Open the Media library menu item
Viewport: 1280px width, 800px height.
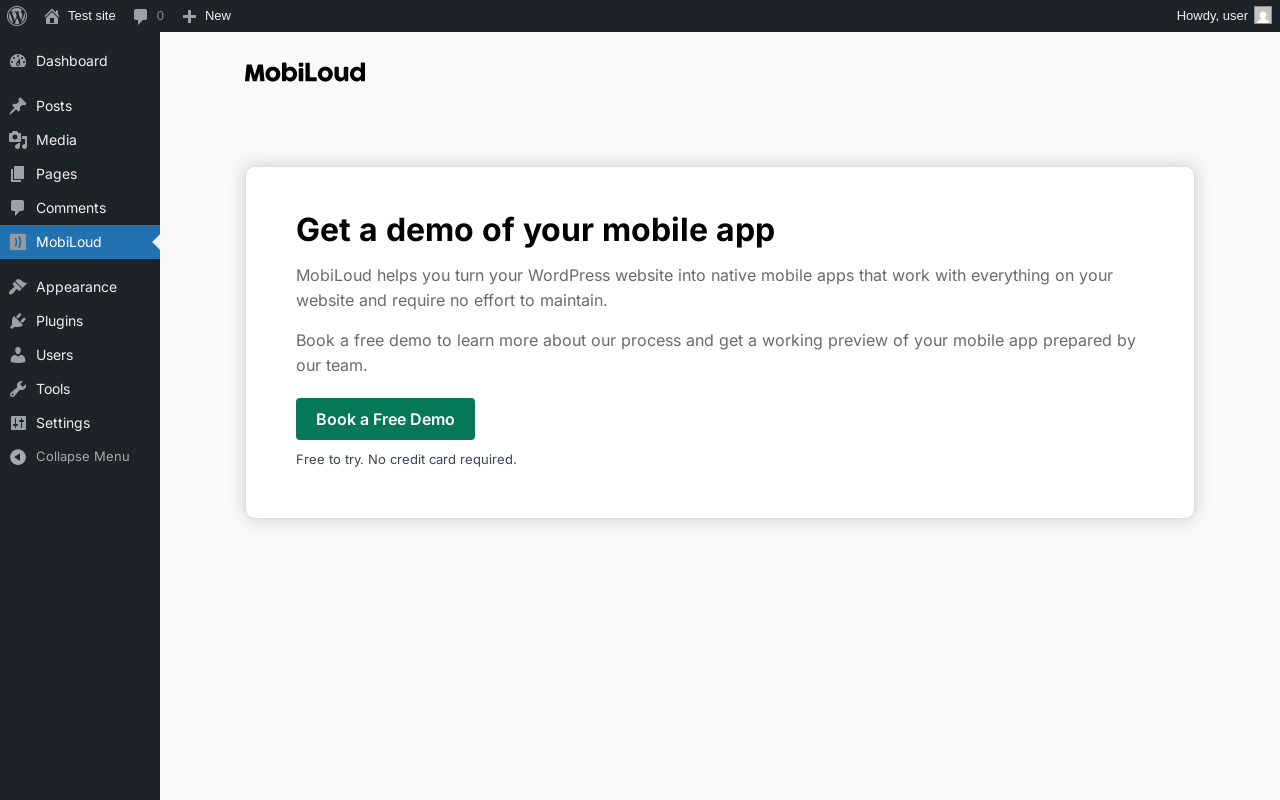[80, 140]
